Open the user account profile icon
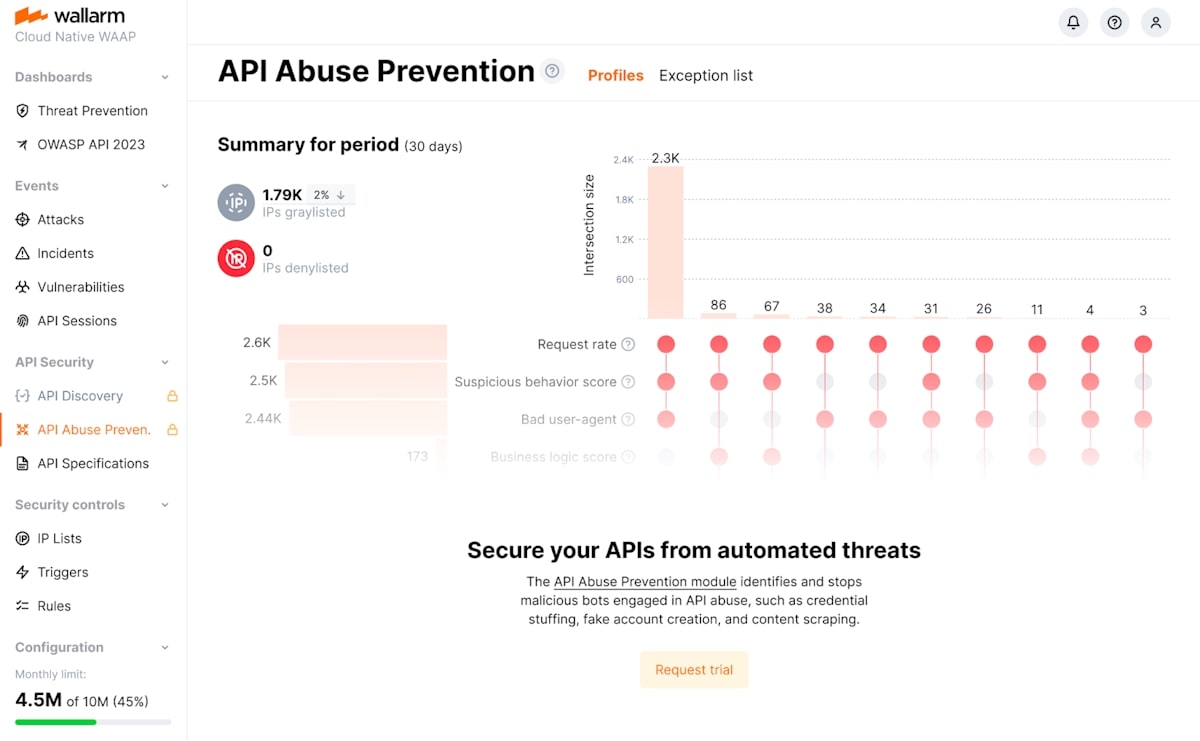This screenshot has width=1200, height=741. click(1155, 22)
